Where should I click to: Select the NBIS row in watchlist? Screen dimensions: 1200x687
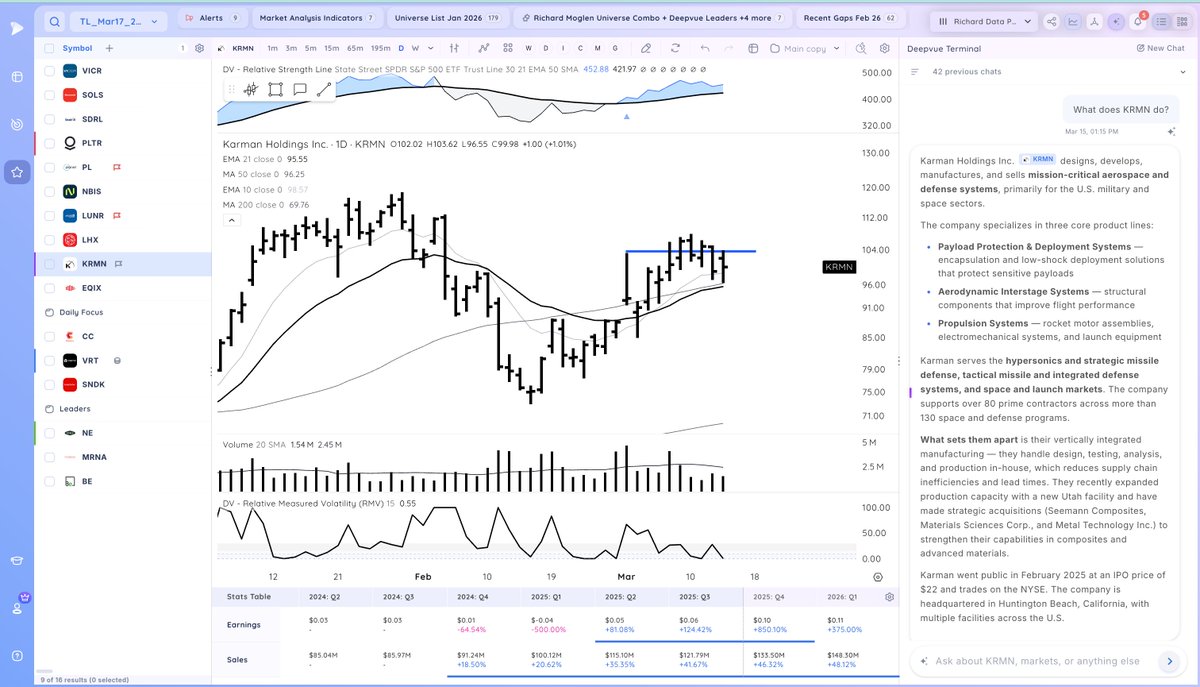pyautogui.click(x=122, y=191)
